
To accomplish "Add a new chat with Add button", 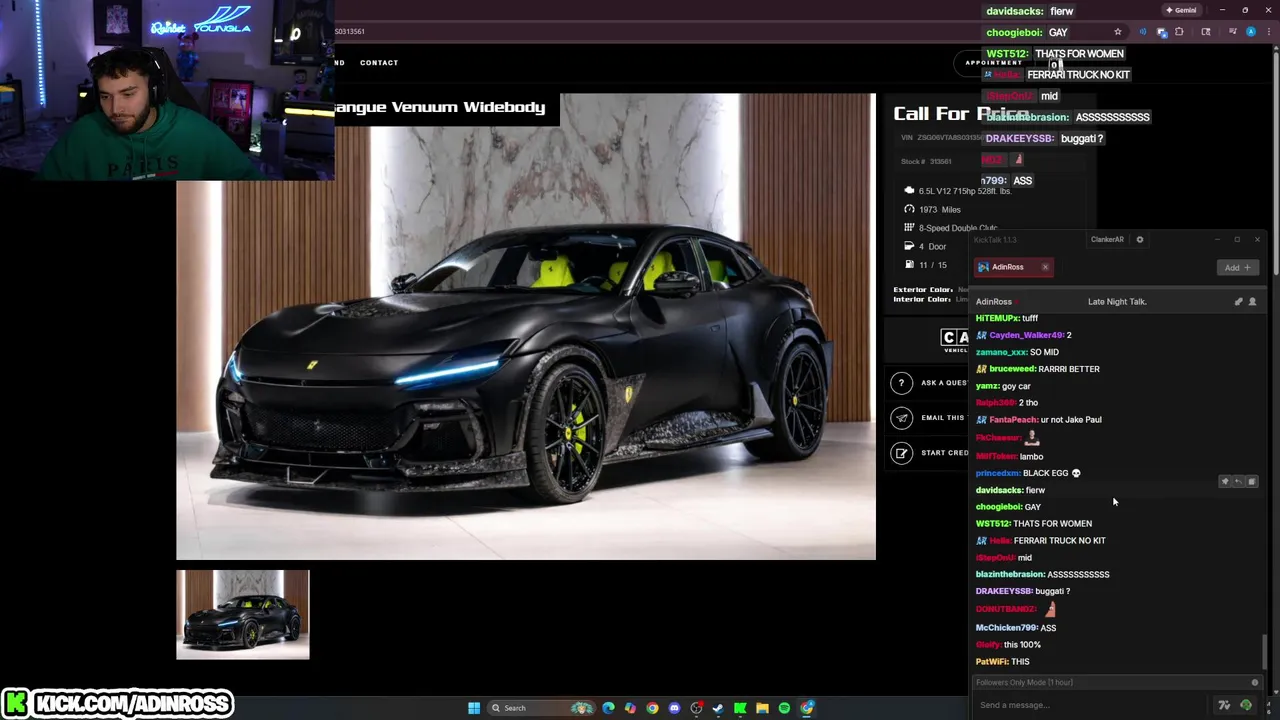I will 1237,267.
